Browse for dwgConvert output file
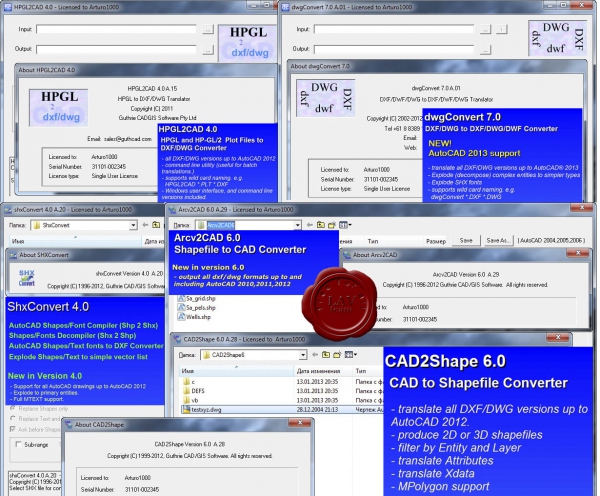The height and width of the screenshot is (496, 600). pyautogui.click(x=486, y=49)
